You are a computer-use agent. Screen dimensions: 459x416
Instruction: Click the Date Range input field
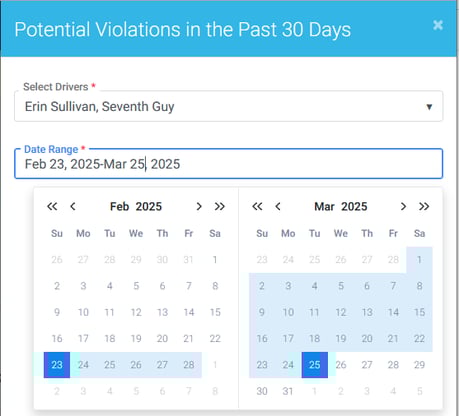click(x=229, y=164)
